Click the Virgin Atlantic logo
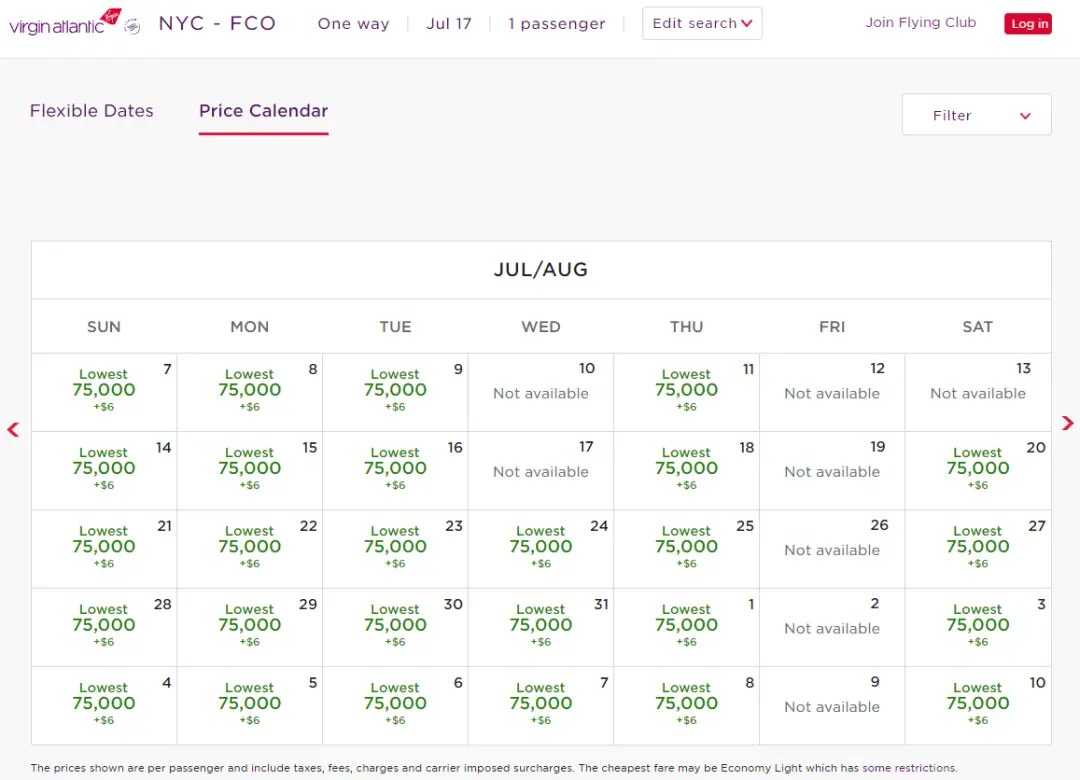1080x780 pixels. click(x=66, y=23)
